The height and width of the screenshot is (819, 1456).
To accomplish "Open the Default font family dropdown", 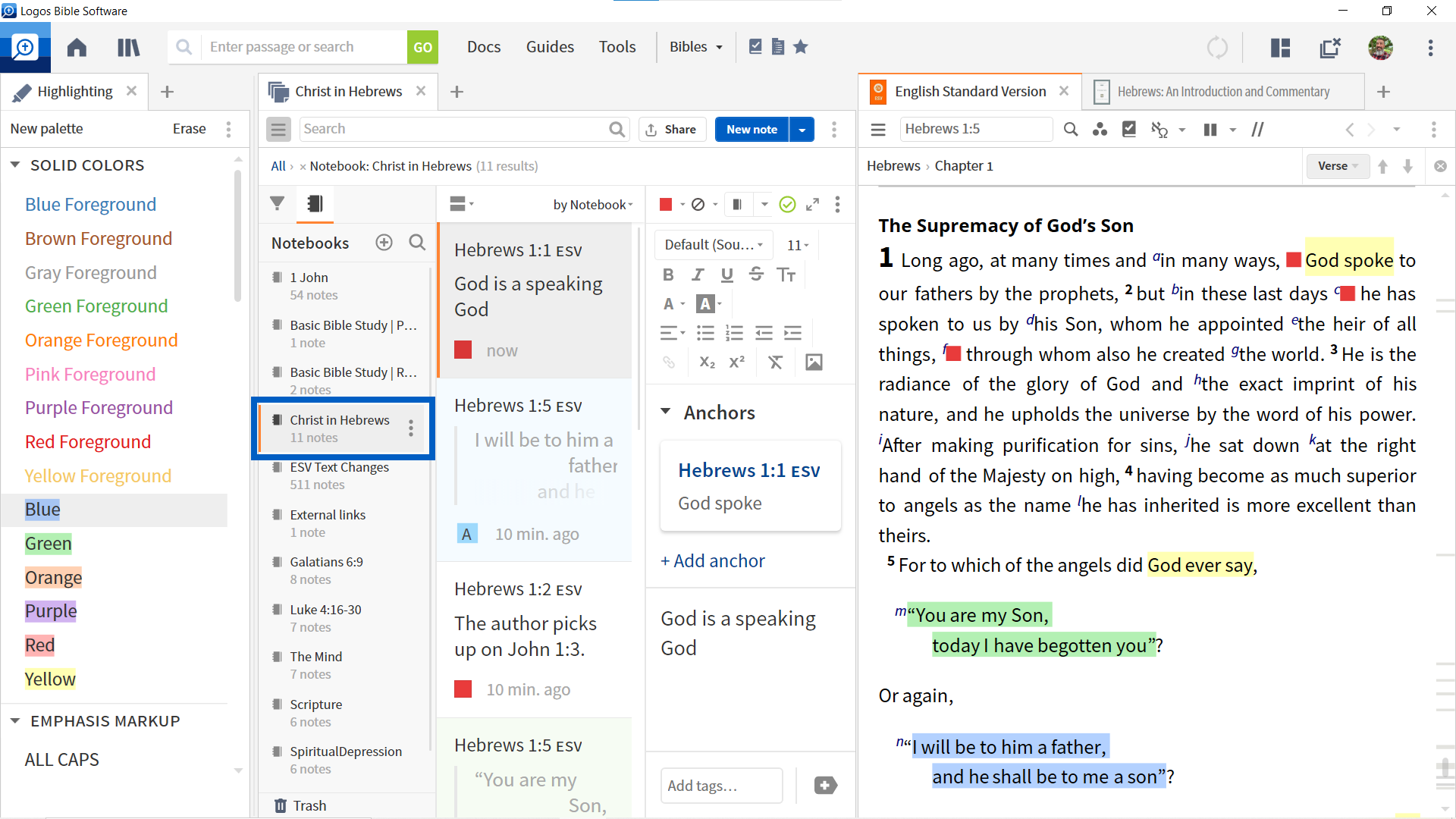I will tap(713, 244).
